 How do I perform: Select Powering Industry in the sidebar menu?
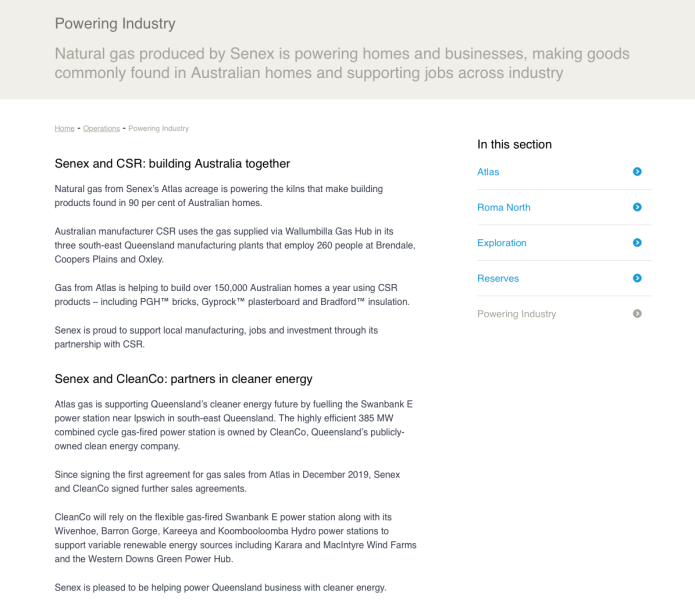pyautogui.click(x=517, y=314)
